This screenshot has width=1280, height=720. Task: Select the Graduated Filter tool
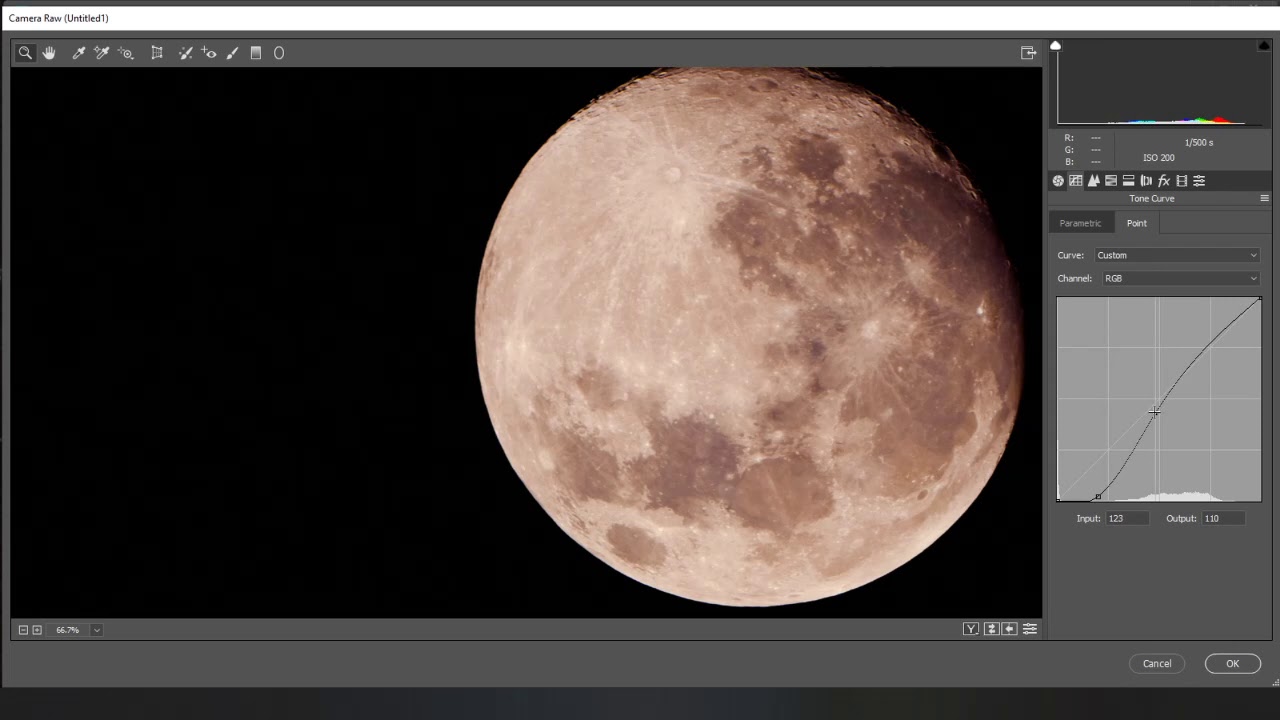pos(256,53)
